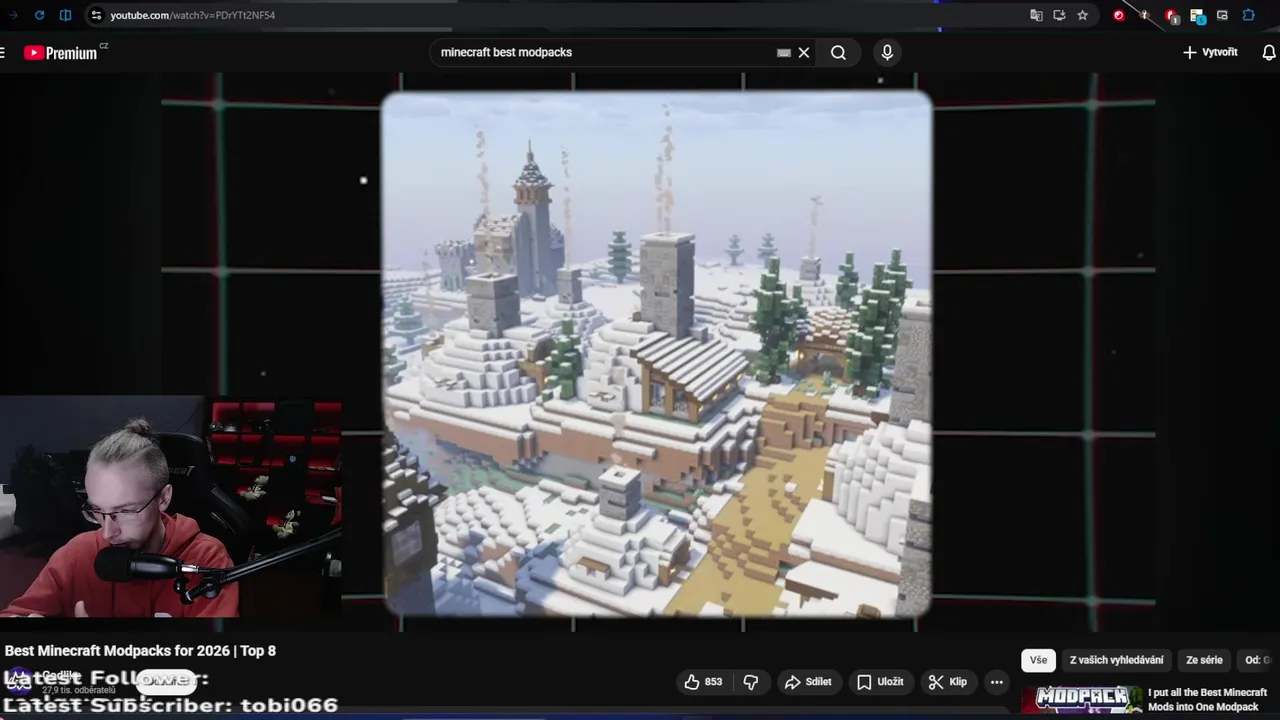Reload the page in the browser

(x=39, y=15)
